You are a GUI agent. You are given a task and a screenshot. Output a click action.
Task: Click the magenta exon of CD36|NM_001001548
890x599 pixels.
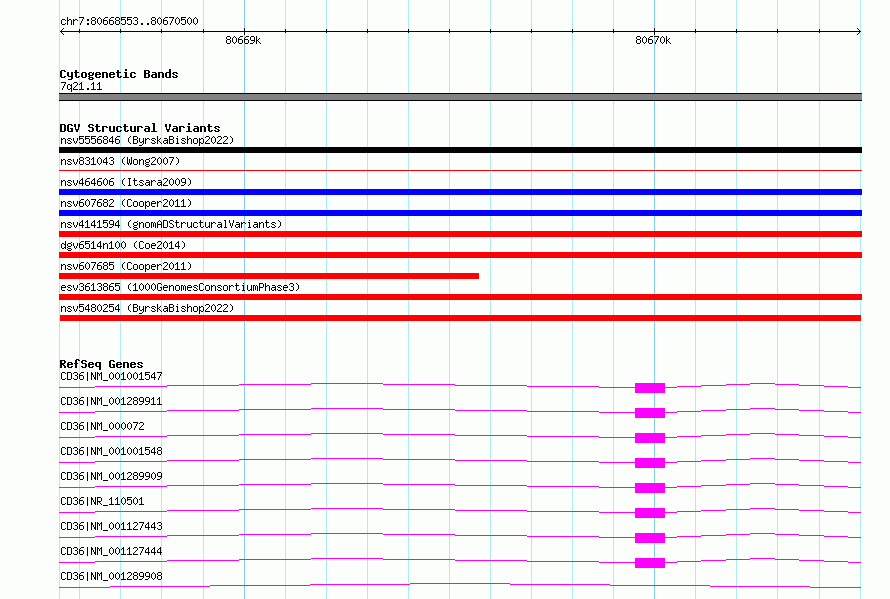coord(650,463)
